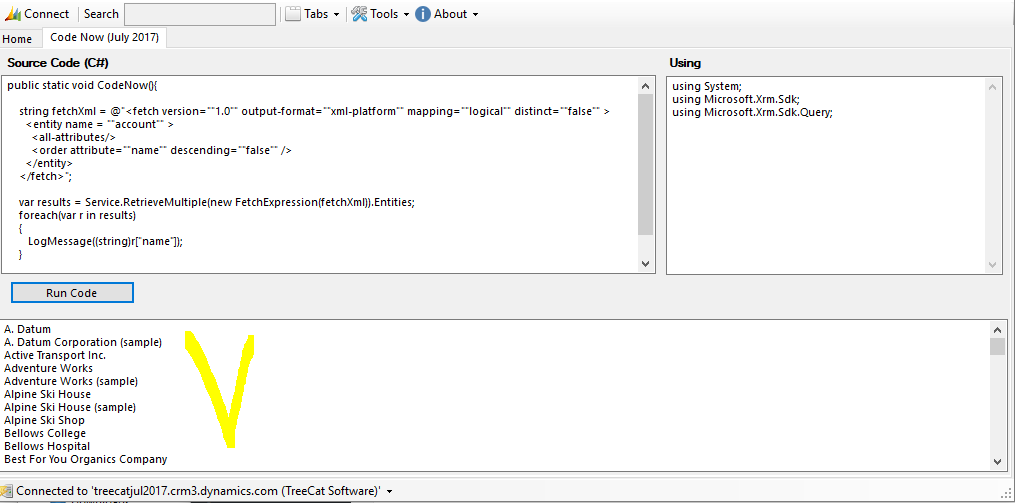Image resolution: width=1015 pixels, height=503 pixels.
Task: Click in the Using statements text box
Action: (x=825, y=180)
